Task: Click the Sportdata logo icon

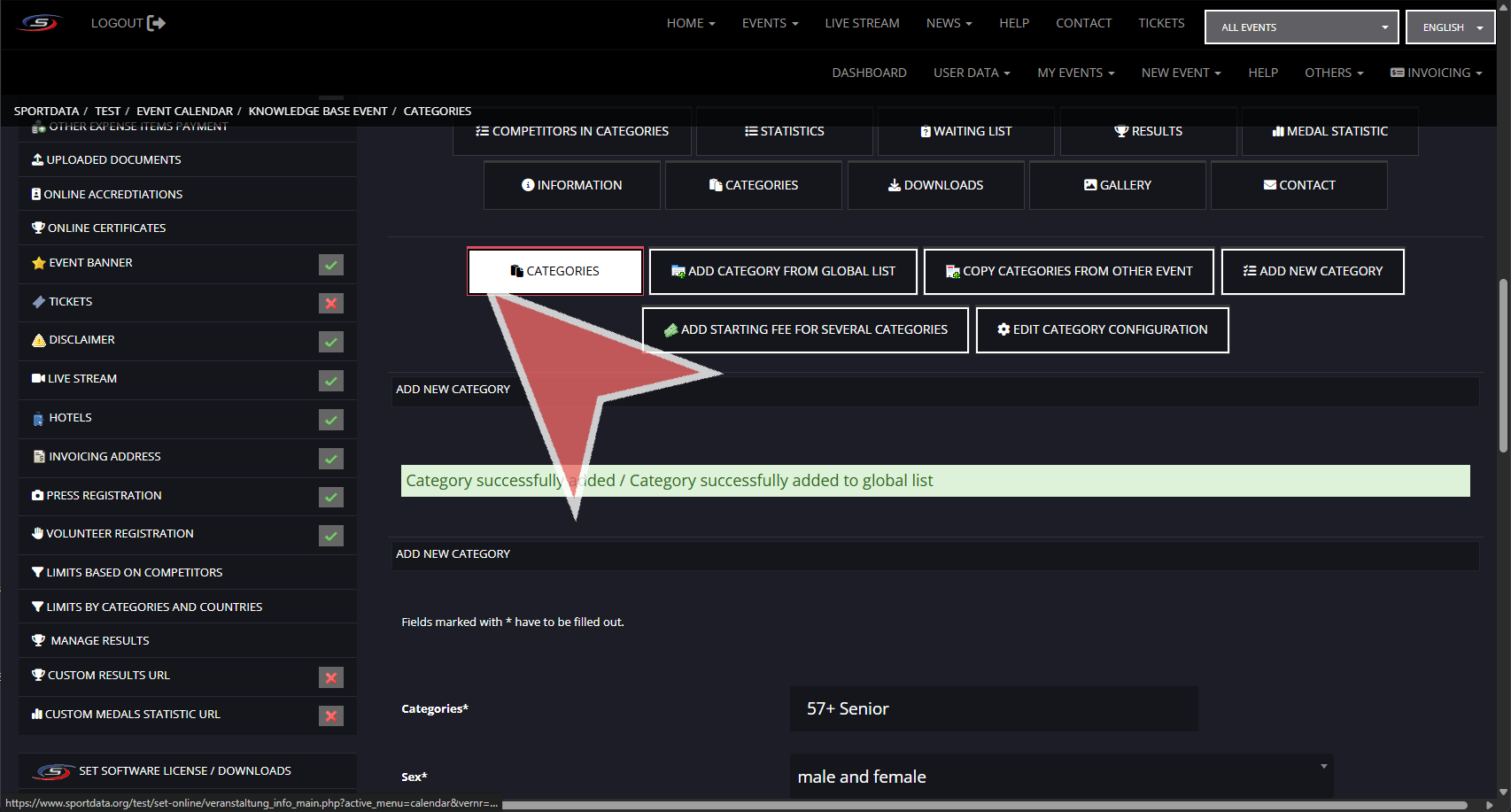Action: click(40, 23)
